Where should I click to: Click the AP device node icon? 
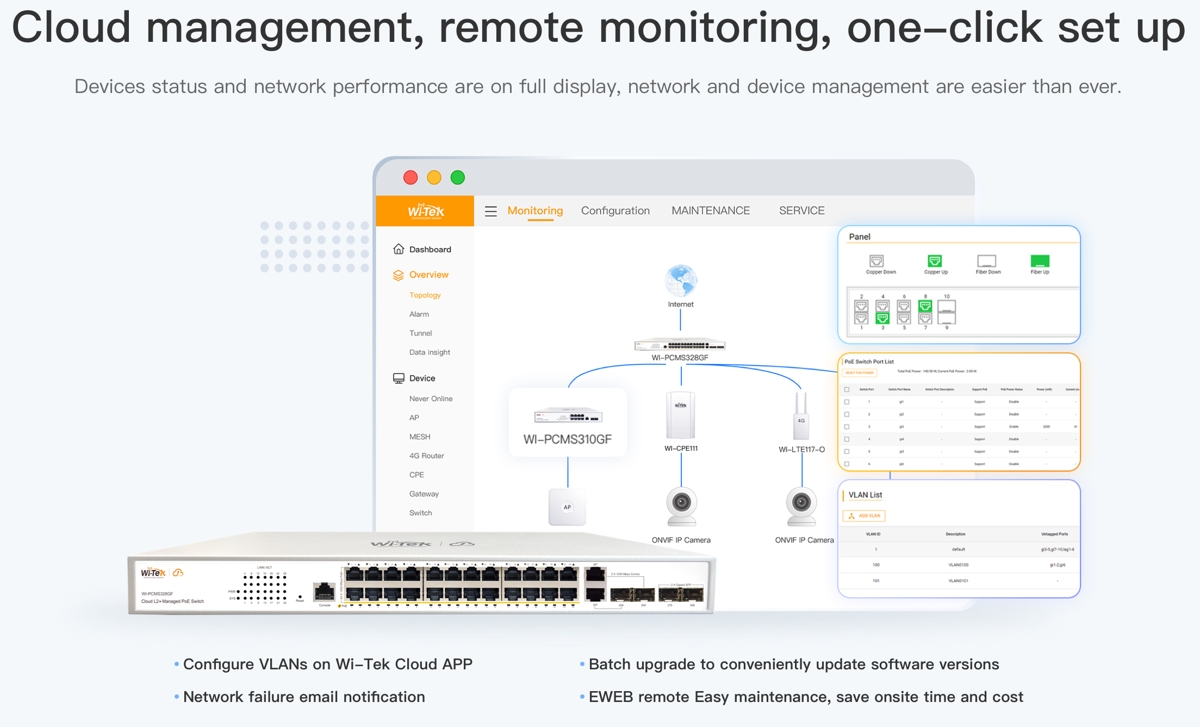pos(567,506)
